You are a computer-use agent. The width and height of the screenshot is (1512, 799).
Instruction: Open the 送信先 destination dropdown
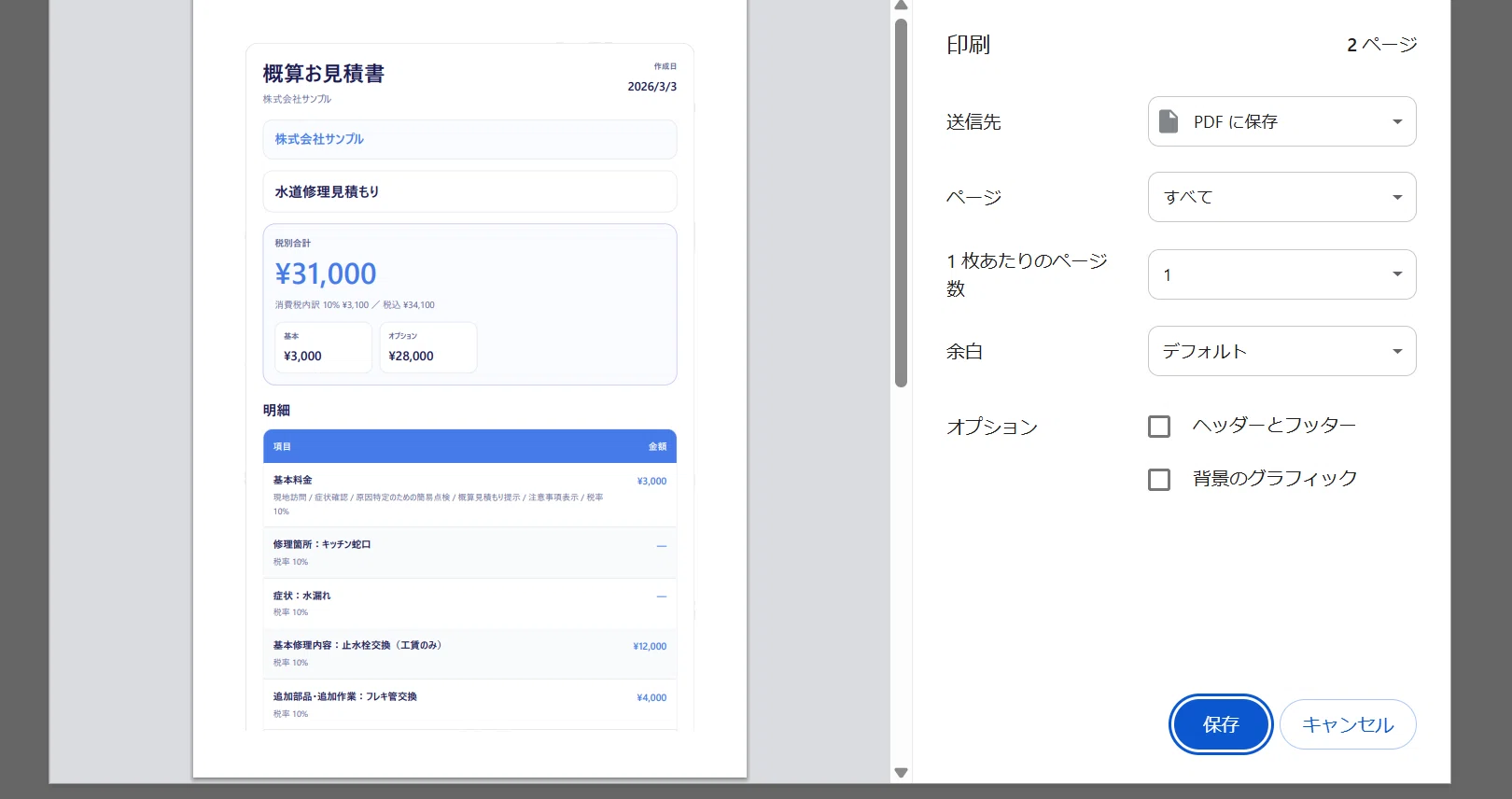click(1281, 121)
